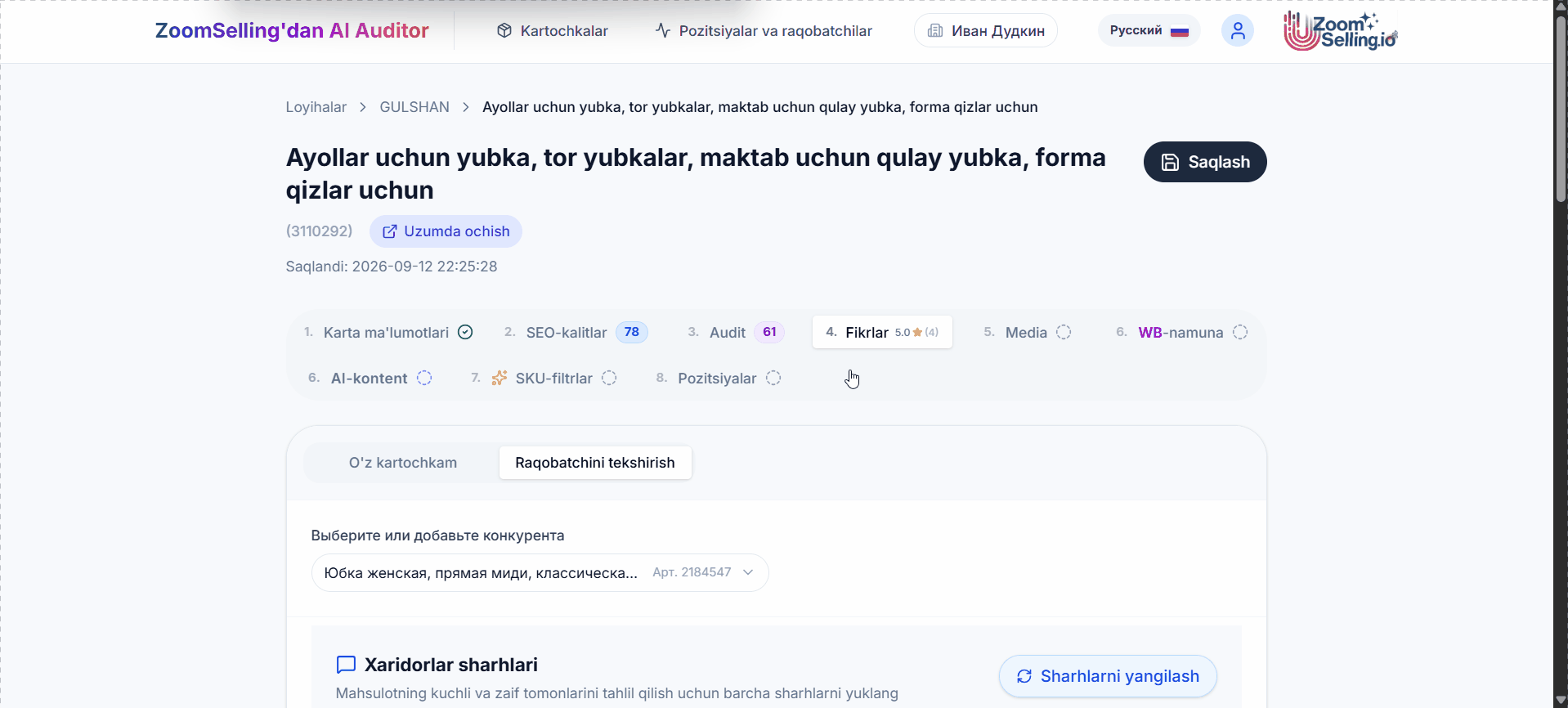This screenshot has width=1568, height=708.
Task: Click the chat bubble icon by Xaridorlar sharhlari
Action: (x=346, y=665)
